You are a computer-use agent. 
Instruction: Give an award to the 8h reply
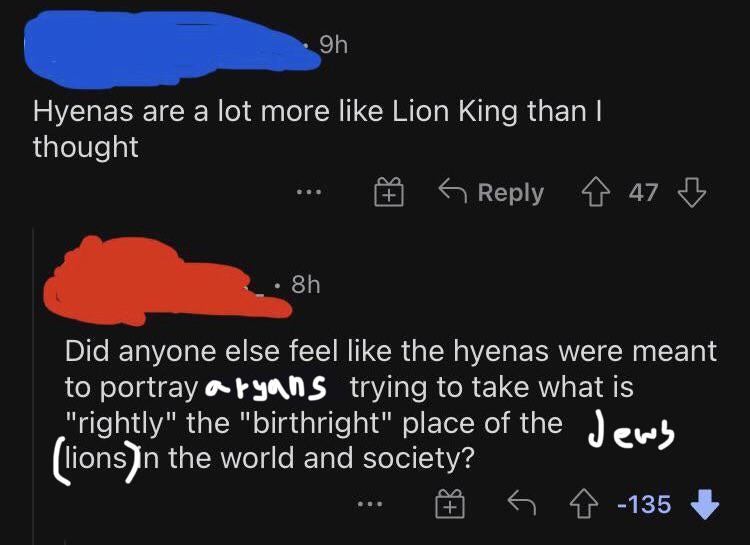[450, 505]
